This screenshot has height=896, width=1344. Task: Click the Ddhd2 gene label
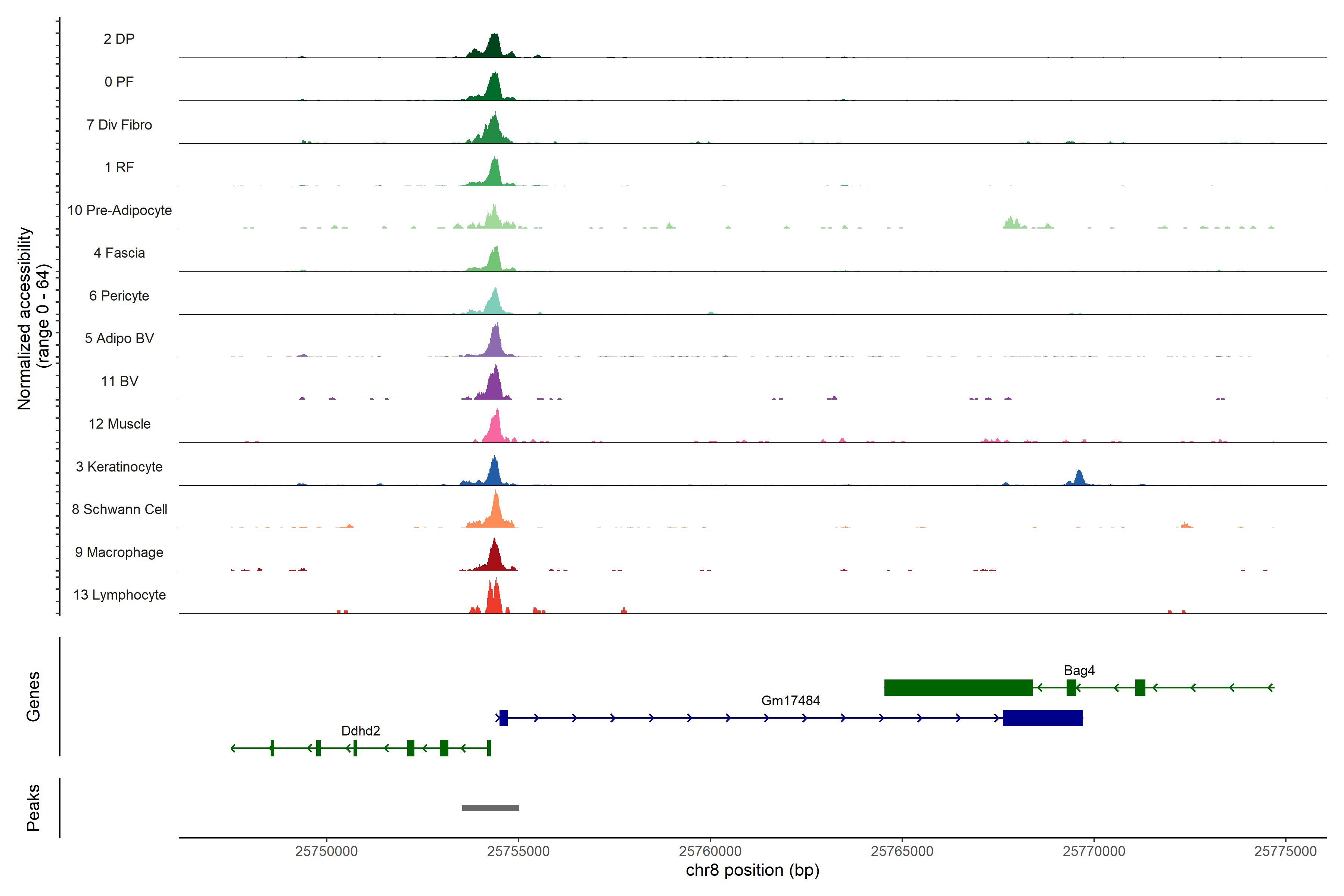(x=360, y=731)
